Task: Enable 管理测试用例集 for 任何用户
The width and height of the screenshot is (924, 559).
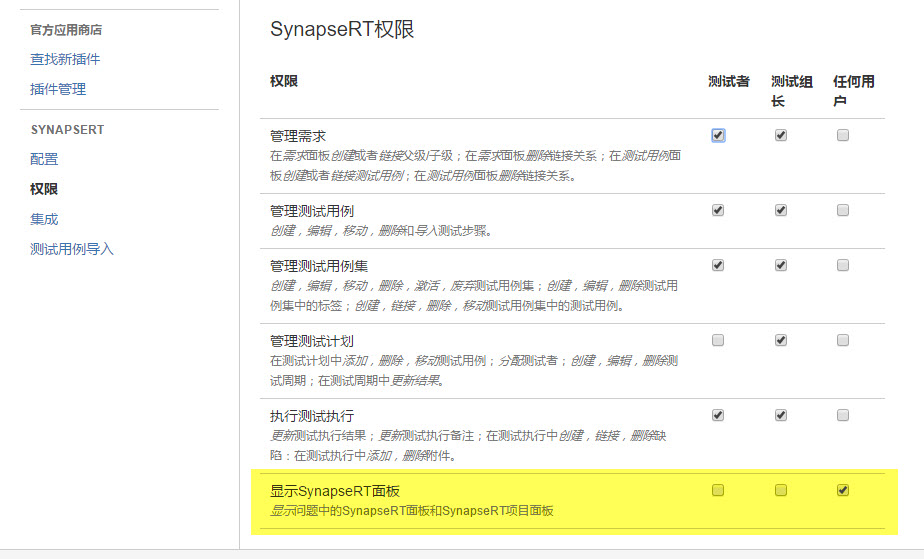Action: coord(843,265)
